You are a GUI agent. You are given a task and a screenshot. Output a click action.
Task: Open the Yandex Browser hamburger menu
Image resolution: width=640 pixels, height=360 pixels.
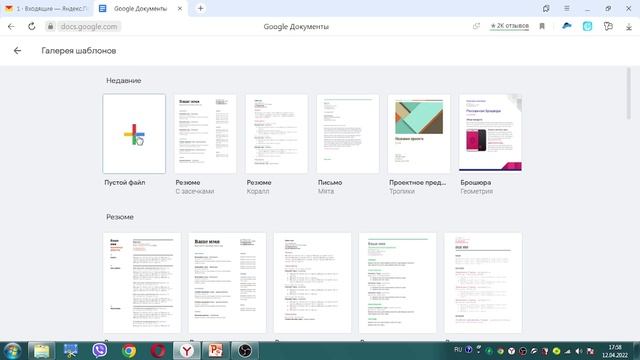(x=567, y=8)
